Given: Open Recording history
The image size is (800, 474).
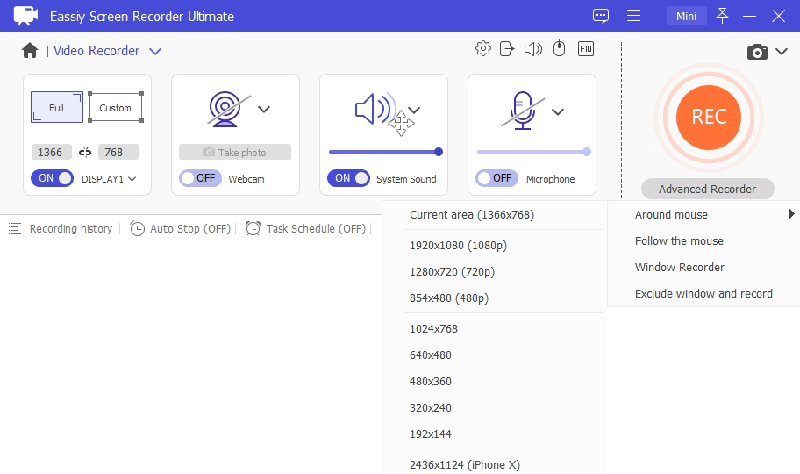Looking at the screenshot, I should [70, 229].
